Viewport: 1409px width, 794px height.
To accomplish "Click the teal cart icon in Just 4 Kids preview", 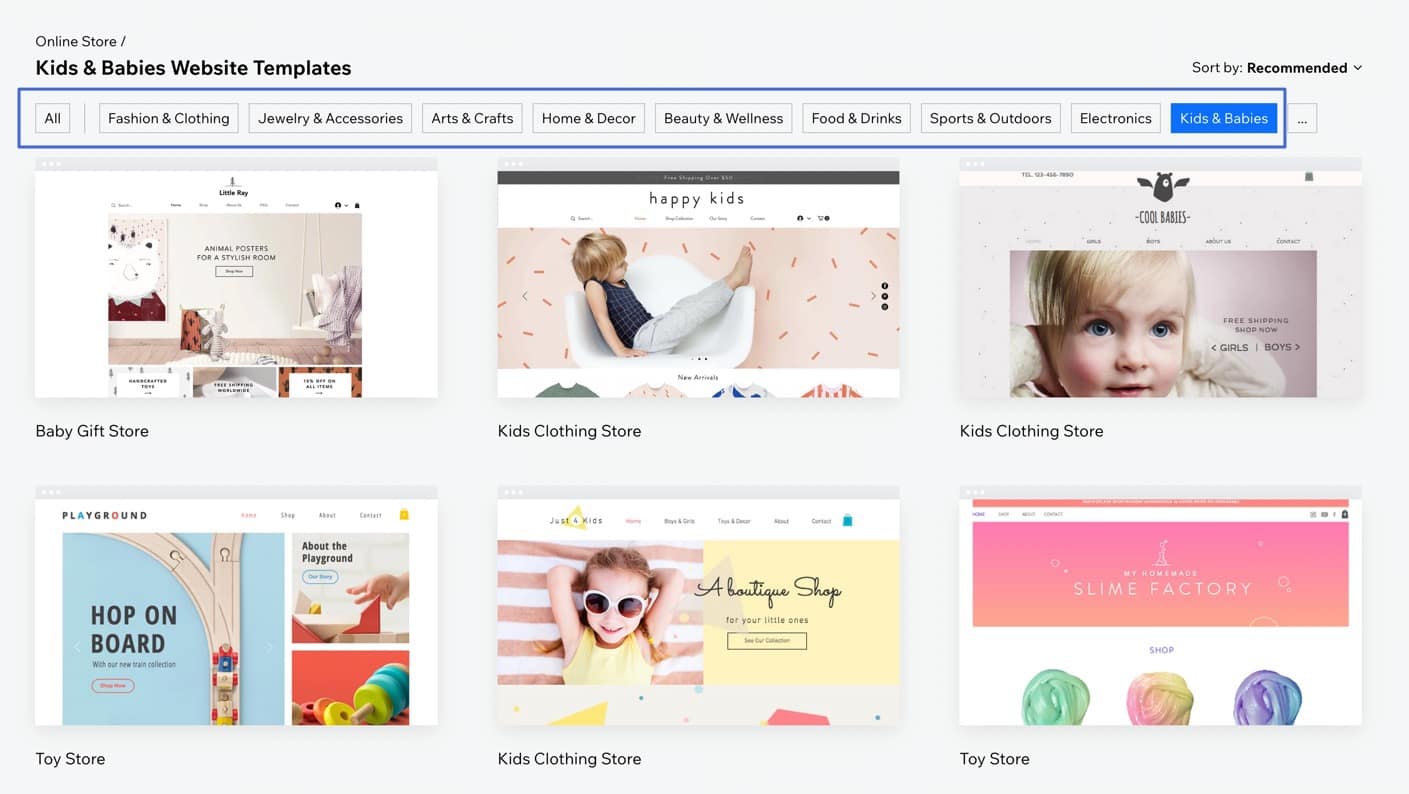I will pos(847,521).
